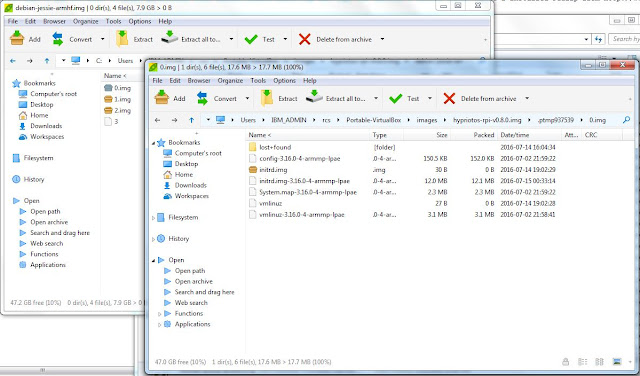
Task: Click Convert icon in front 0.img window
Action: point(202,98)
